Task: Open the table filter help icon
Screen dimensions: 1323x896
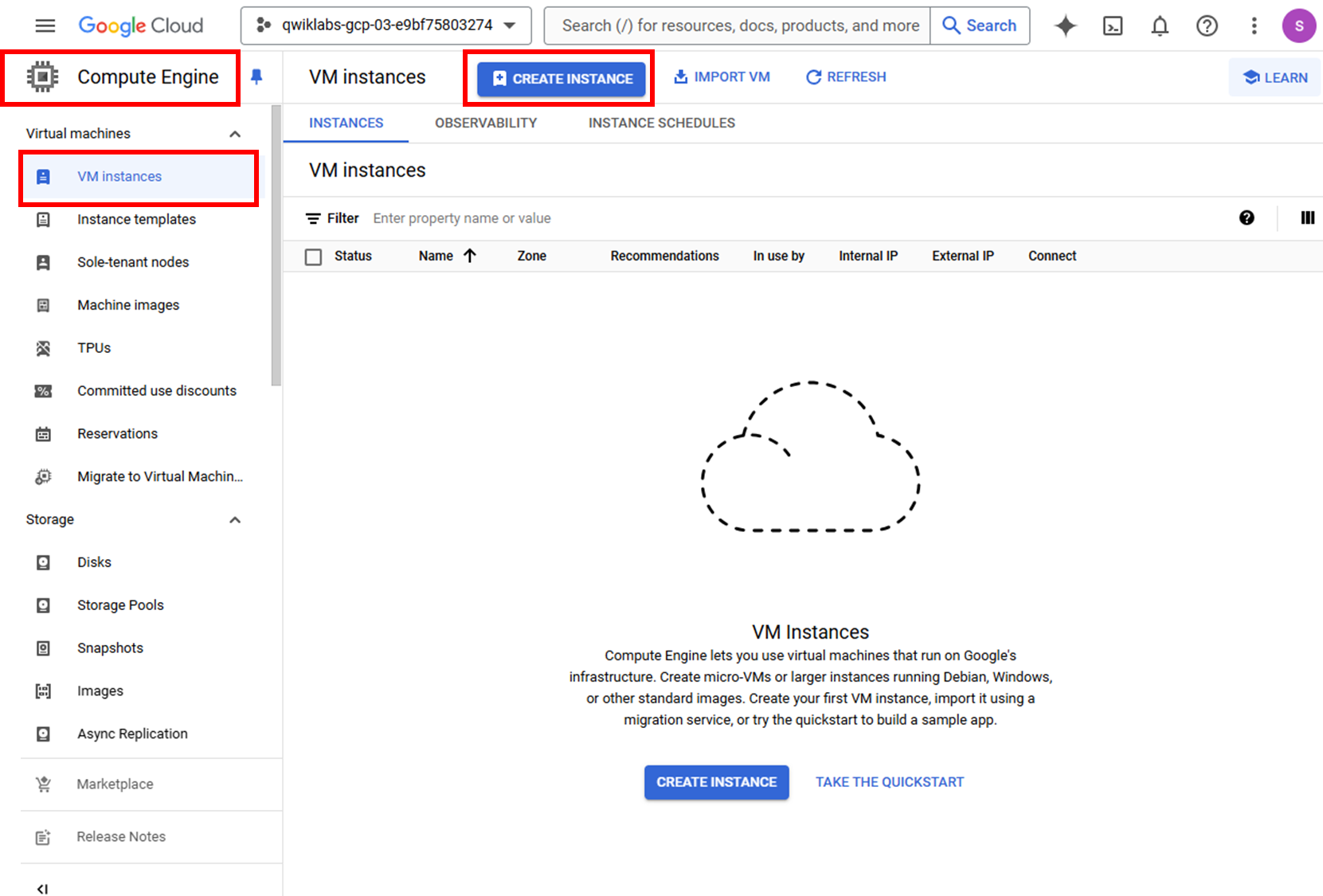Action: (x=1247, y=217)
